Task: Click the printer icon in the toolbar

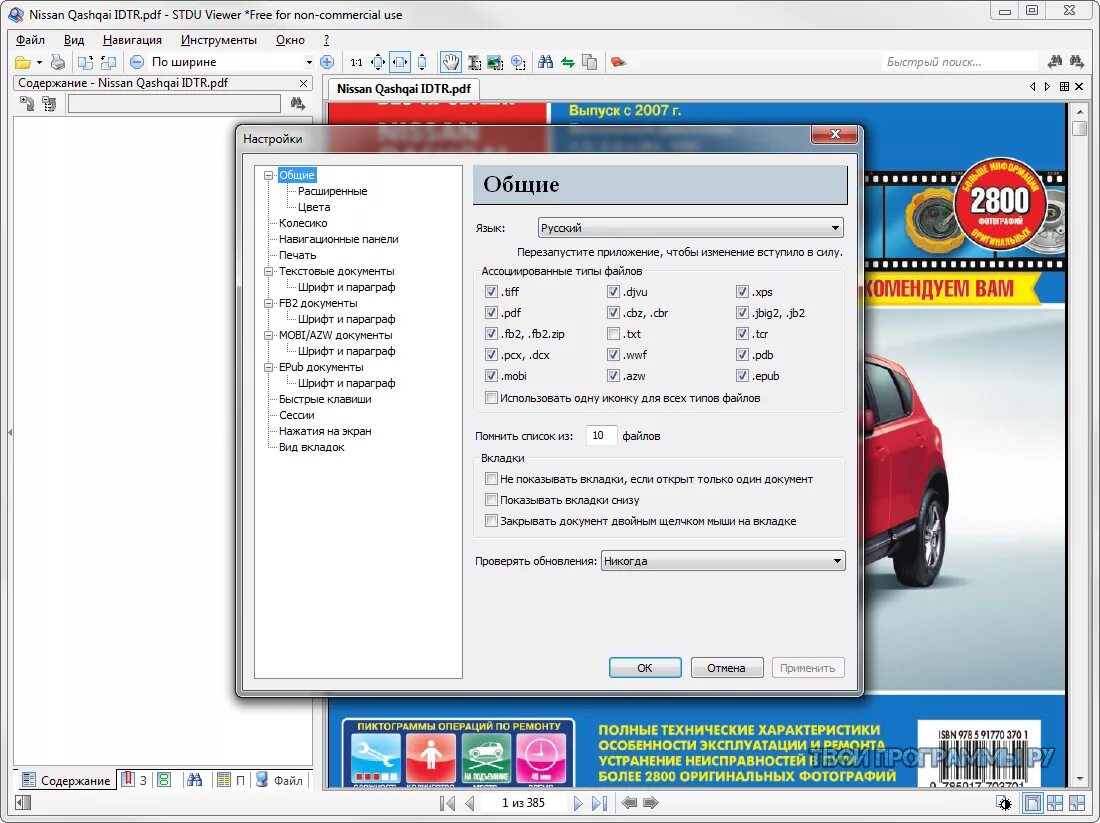Action: coord(58,62)
